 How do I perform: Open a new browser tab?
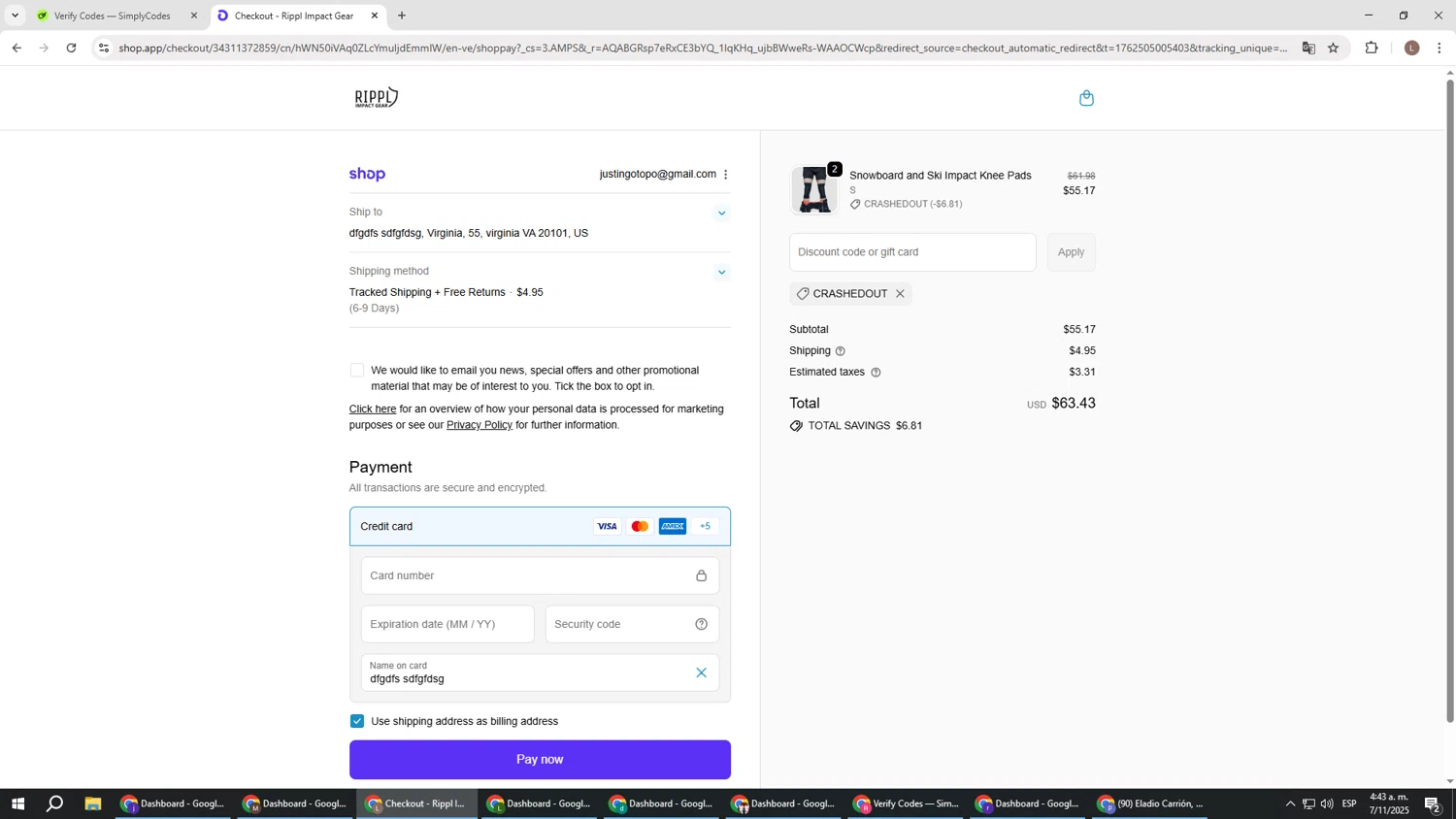pos(402,16)
